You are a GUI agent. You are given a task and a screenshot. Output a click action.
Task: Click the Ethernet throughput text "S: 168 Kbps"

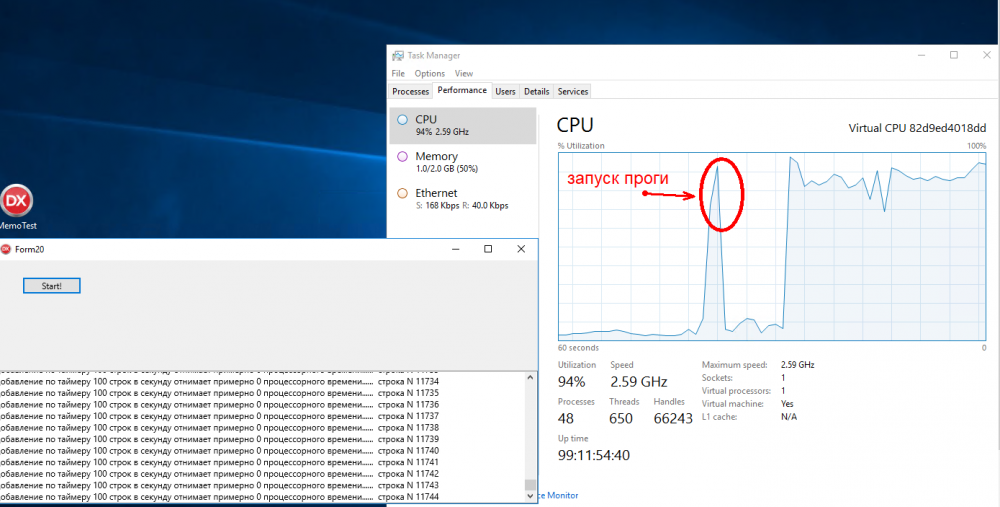(x=438, y=206)
